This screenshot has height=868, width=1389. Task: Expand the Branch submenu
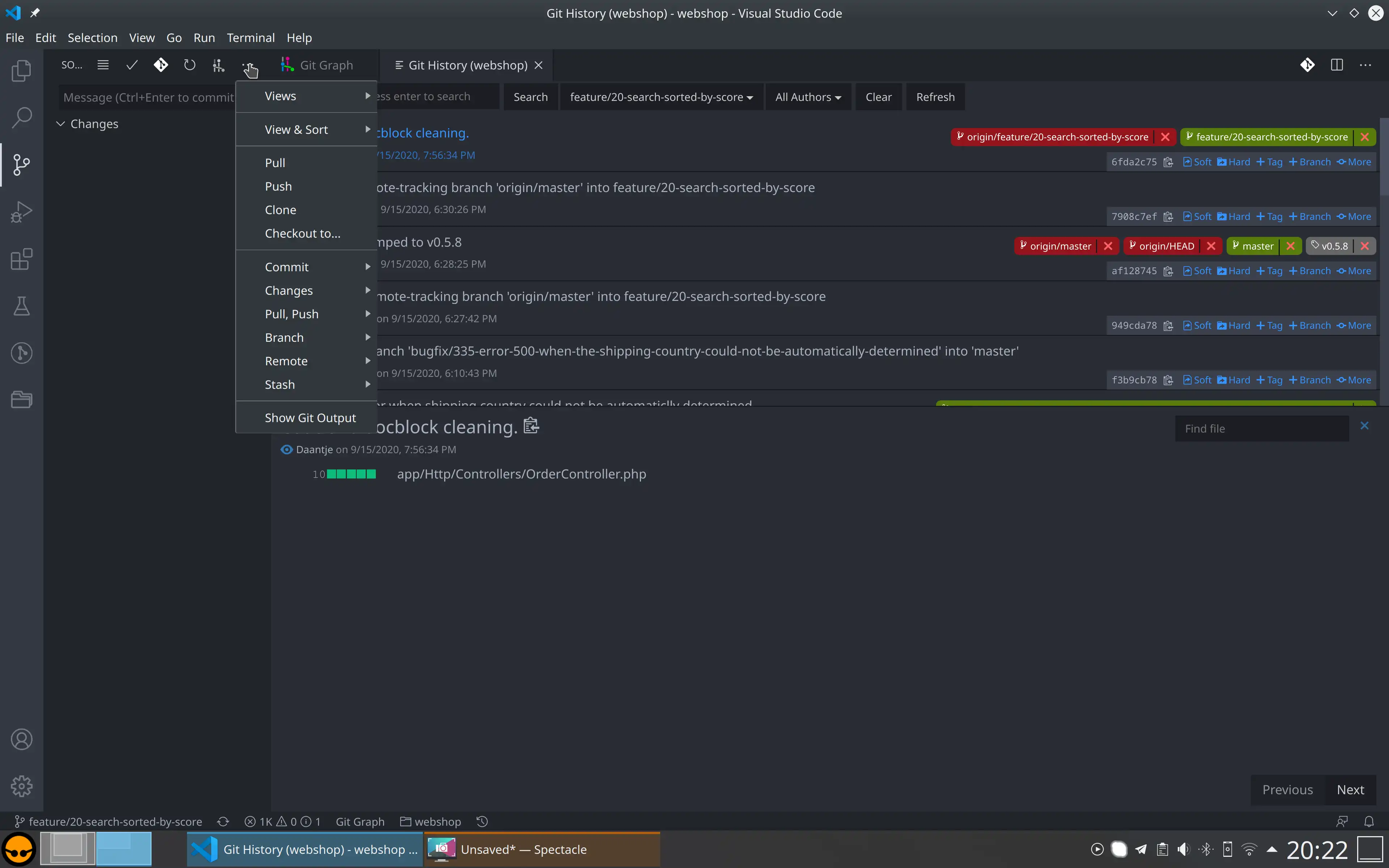pos(306,337)
